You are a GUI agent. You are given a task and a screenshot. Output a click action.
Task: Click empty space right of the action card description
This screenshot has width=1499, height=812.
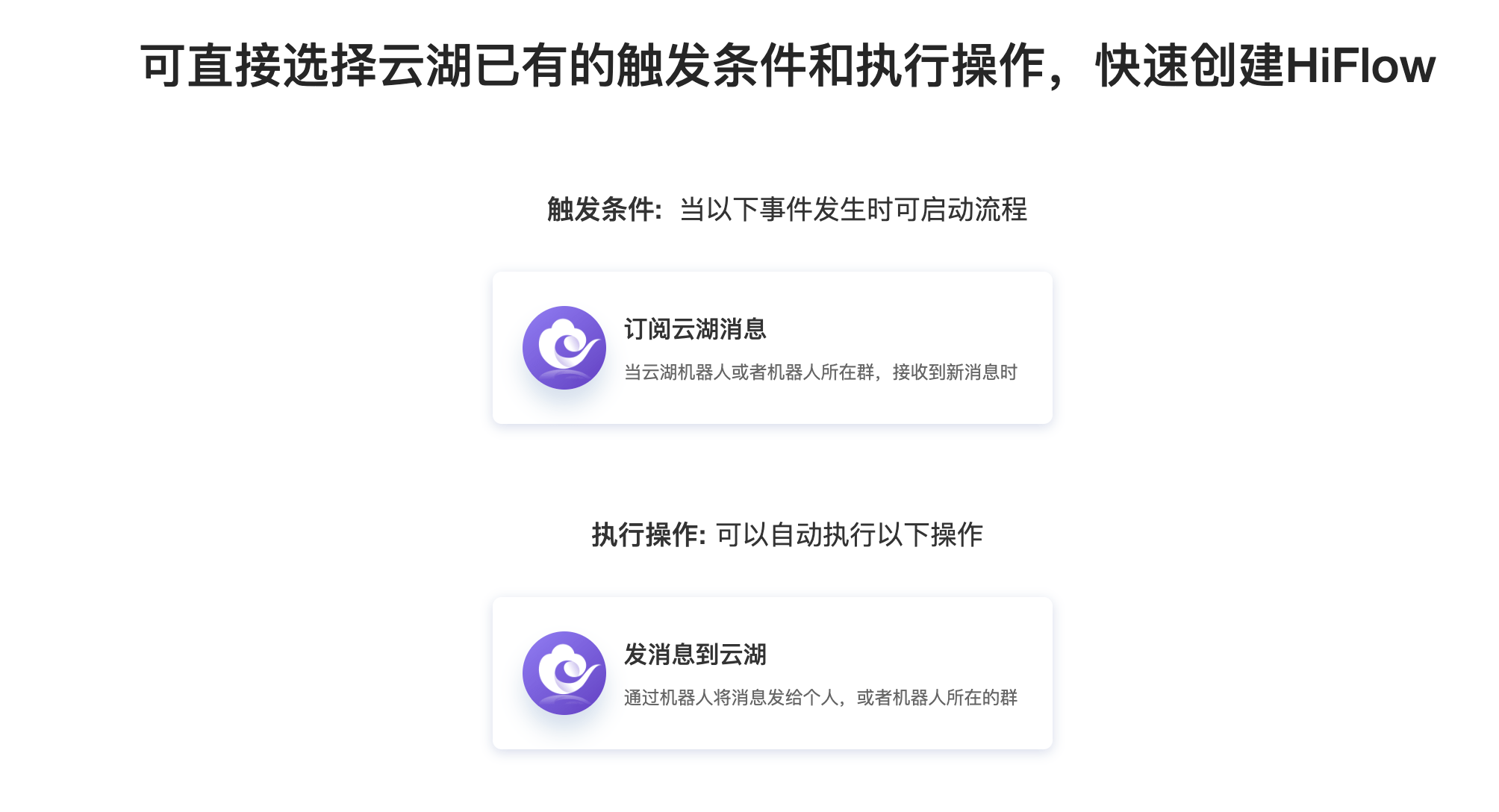[1035, 697]
